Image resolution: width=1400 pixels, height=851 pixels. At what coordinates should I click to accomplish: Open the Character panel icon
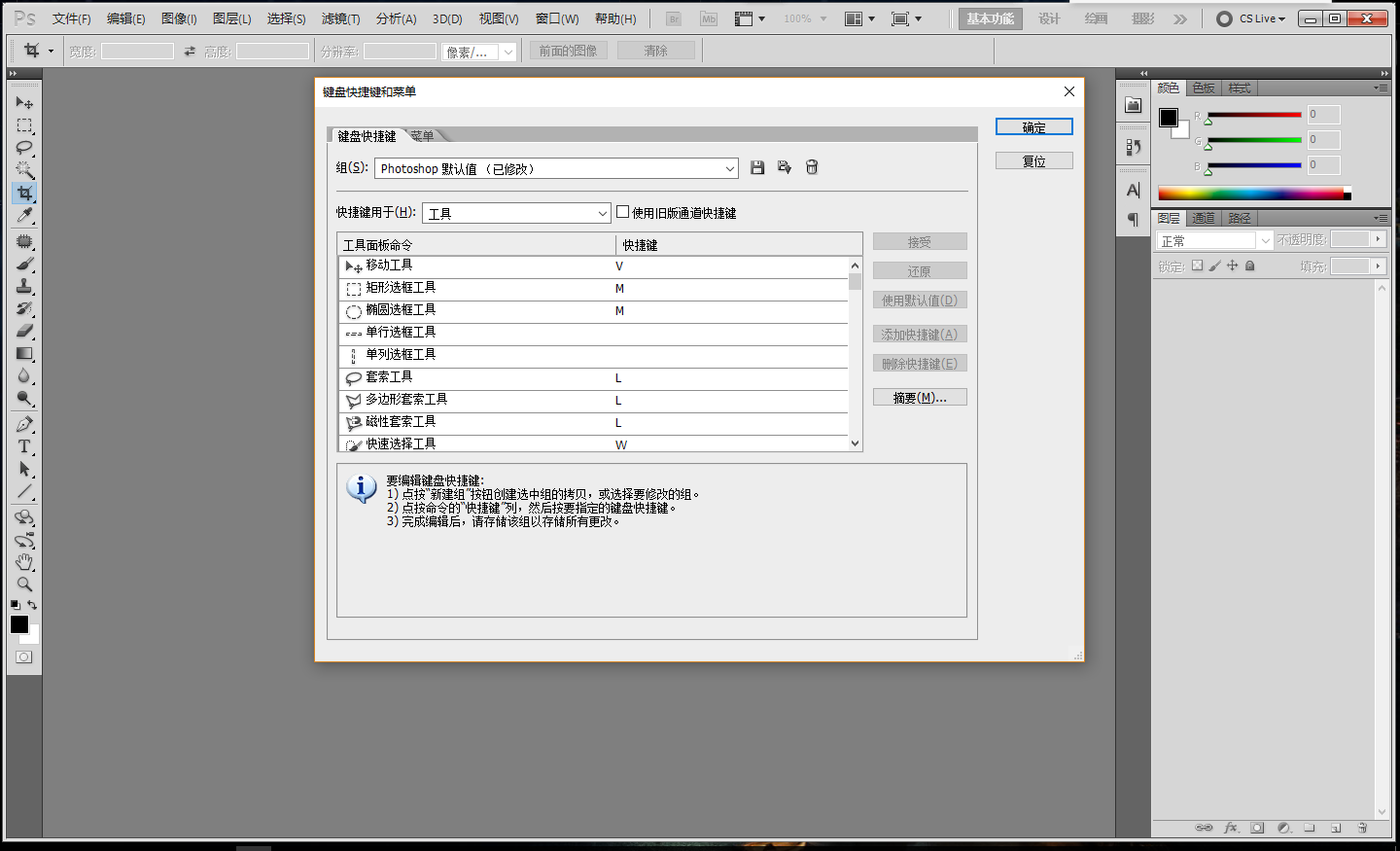point(1133,191)
